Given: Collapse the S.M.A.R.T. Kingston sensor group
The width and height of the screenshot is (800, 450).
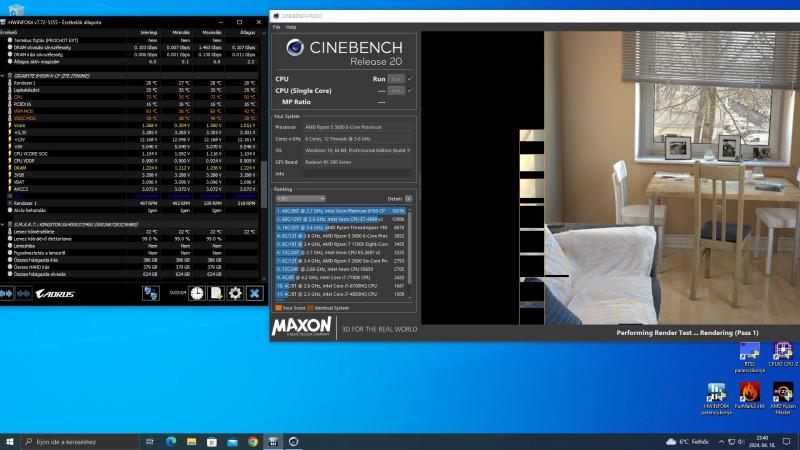Looking at the screenshot, I should [3, 224].
